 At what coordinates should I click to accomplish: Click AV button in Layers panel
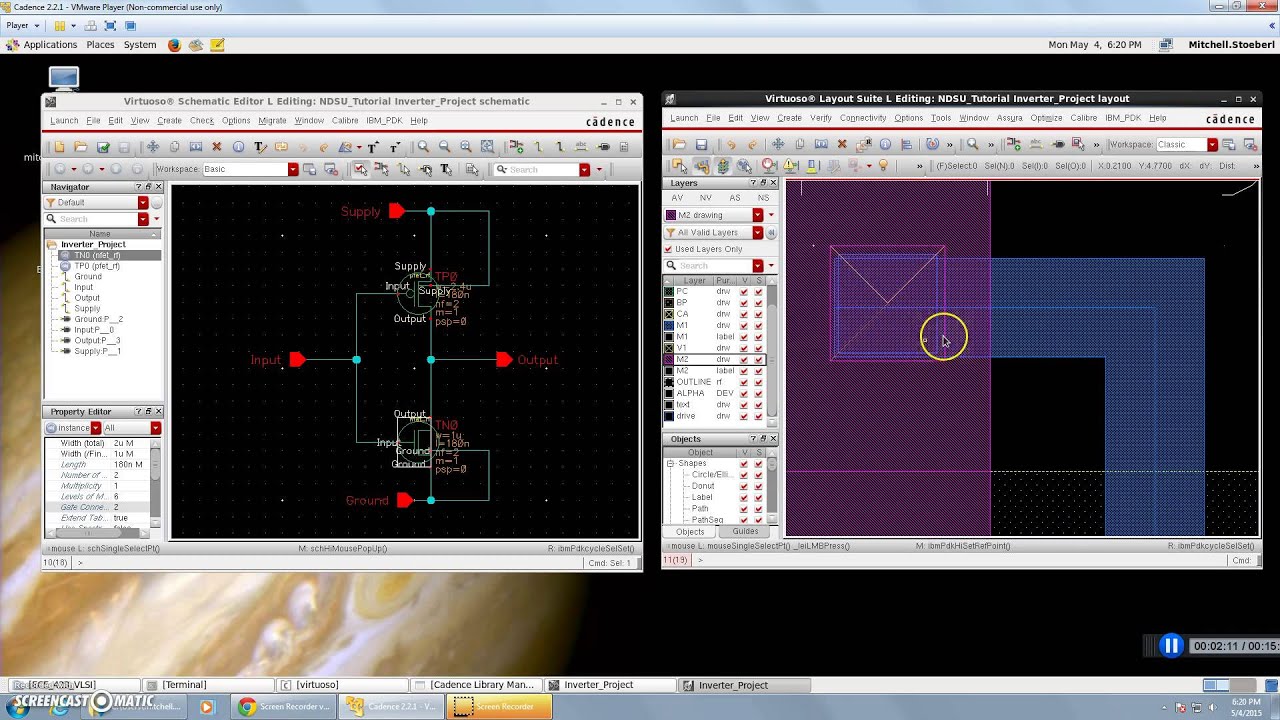point(677,198)
